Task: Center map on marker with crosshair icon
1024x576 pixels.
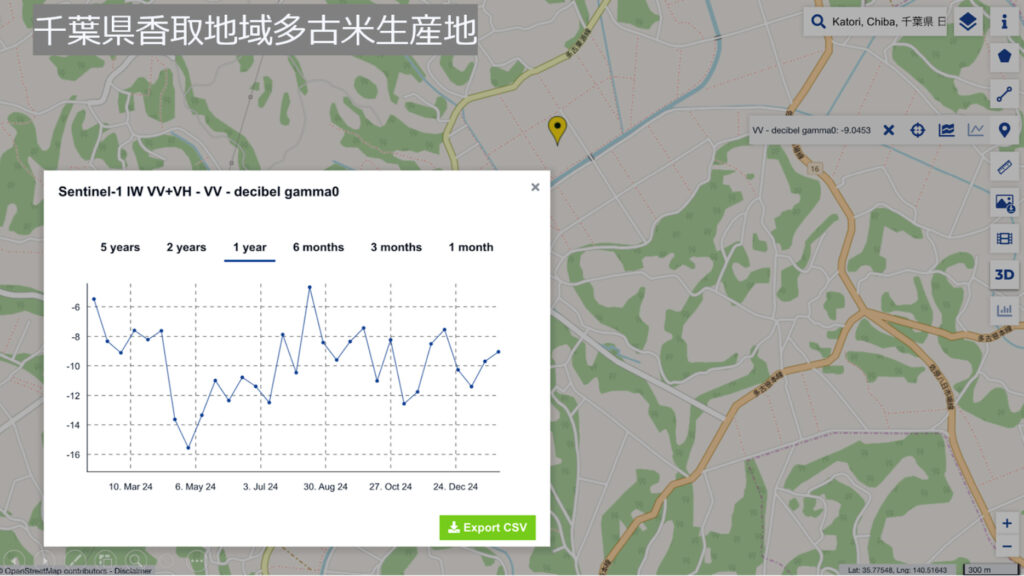Action: point(917,130)
